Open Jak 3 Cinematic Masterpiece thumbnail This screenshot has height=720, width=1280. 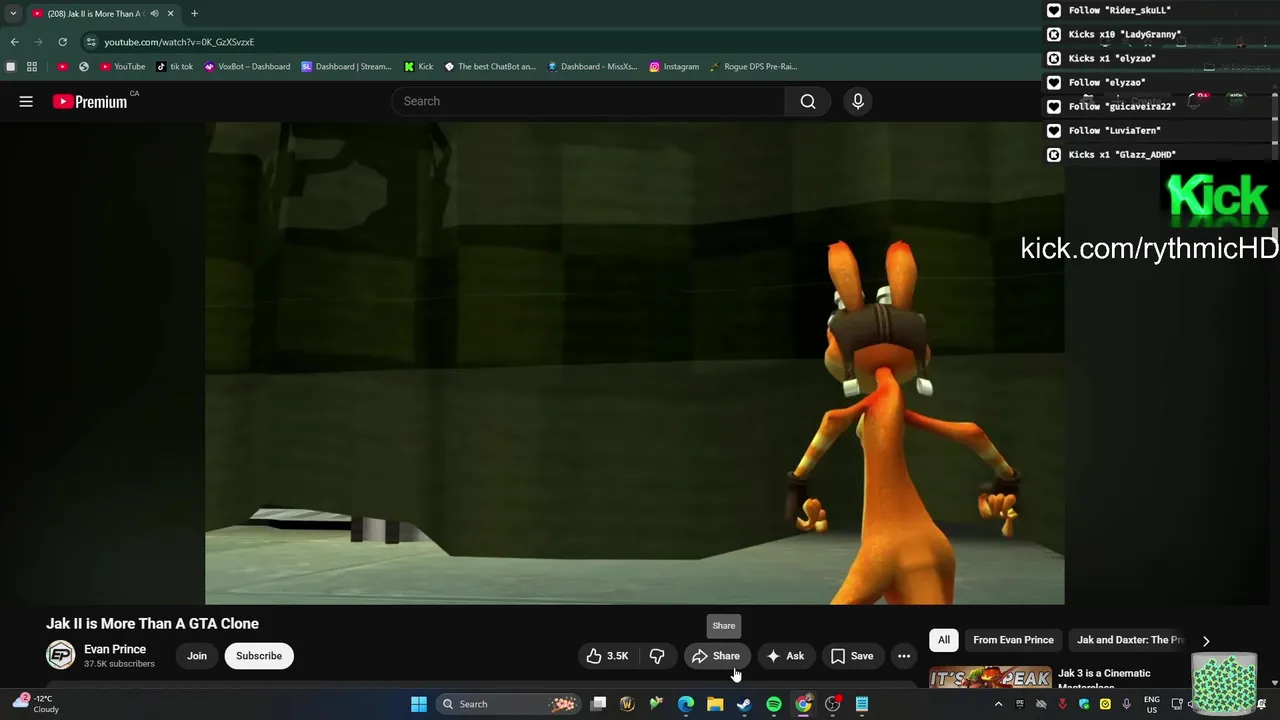(990, 678)
